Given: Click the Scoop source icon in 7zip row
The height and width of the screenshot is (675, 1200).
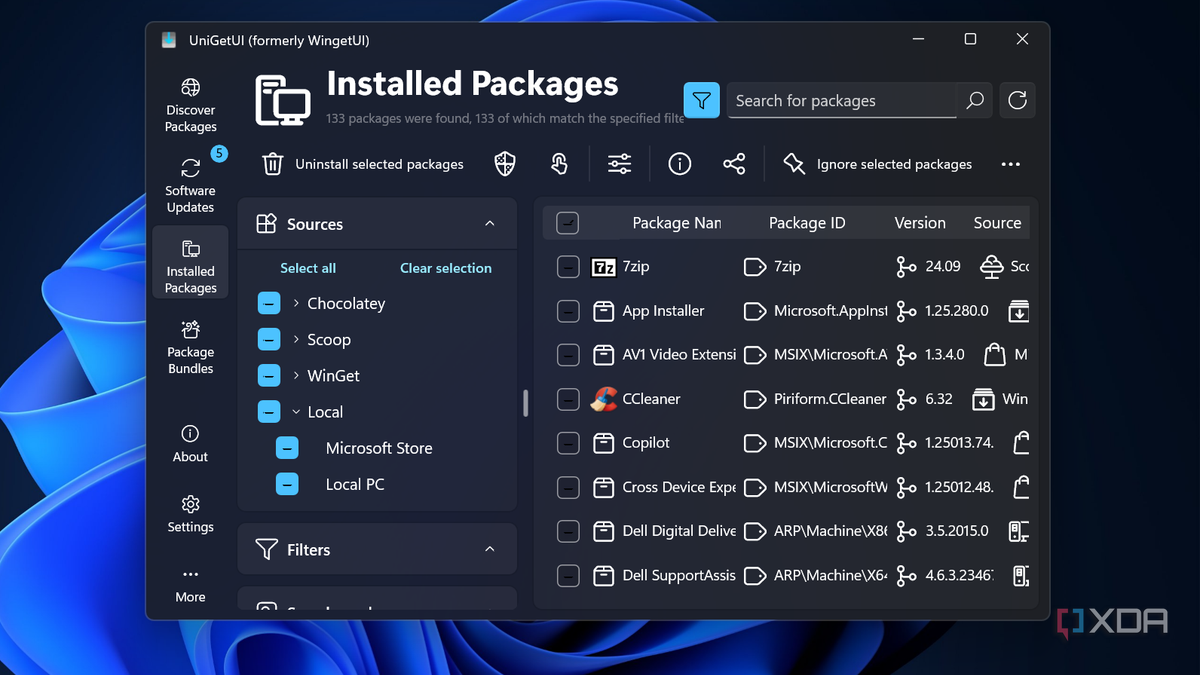Looking at the screenshot, I should tap(992, 267).
